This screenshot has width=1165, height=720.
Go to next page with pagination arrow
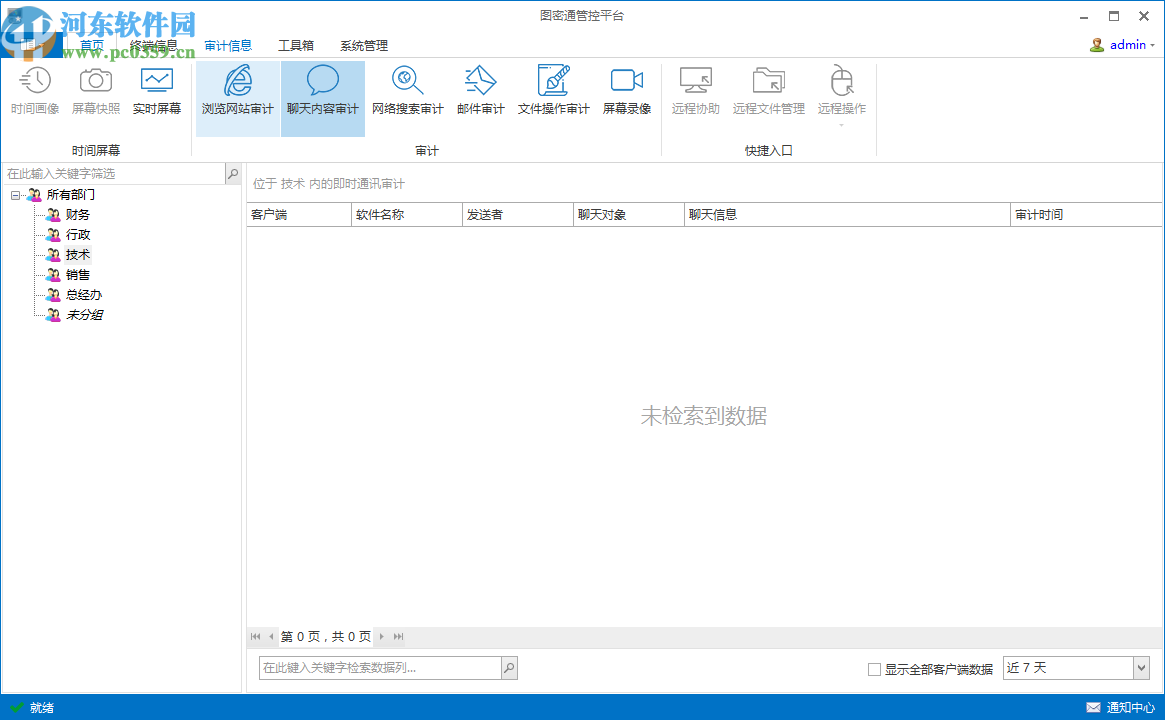pos(380,636)
